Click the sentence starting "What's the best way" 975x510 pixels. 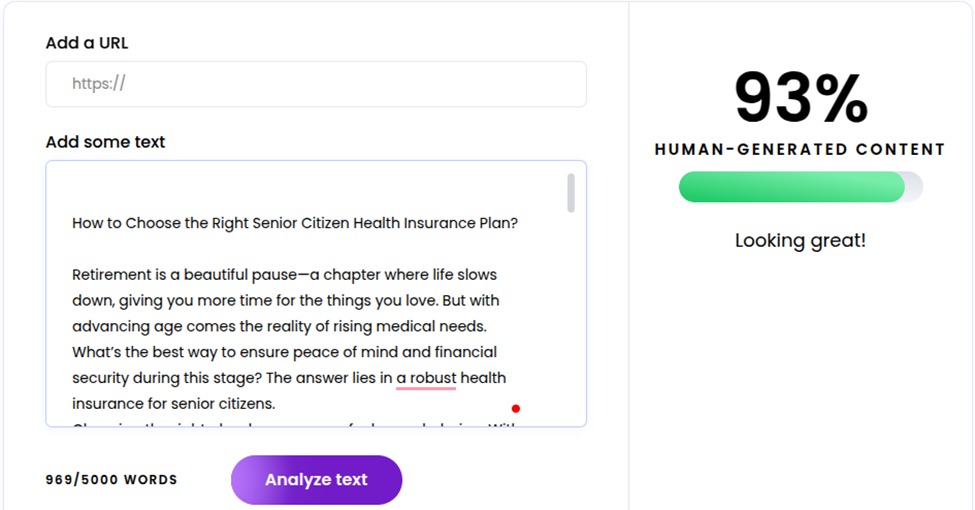click(x=284, y=352)
